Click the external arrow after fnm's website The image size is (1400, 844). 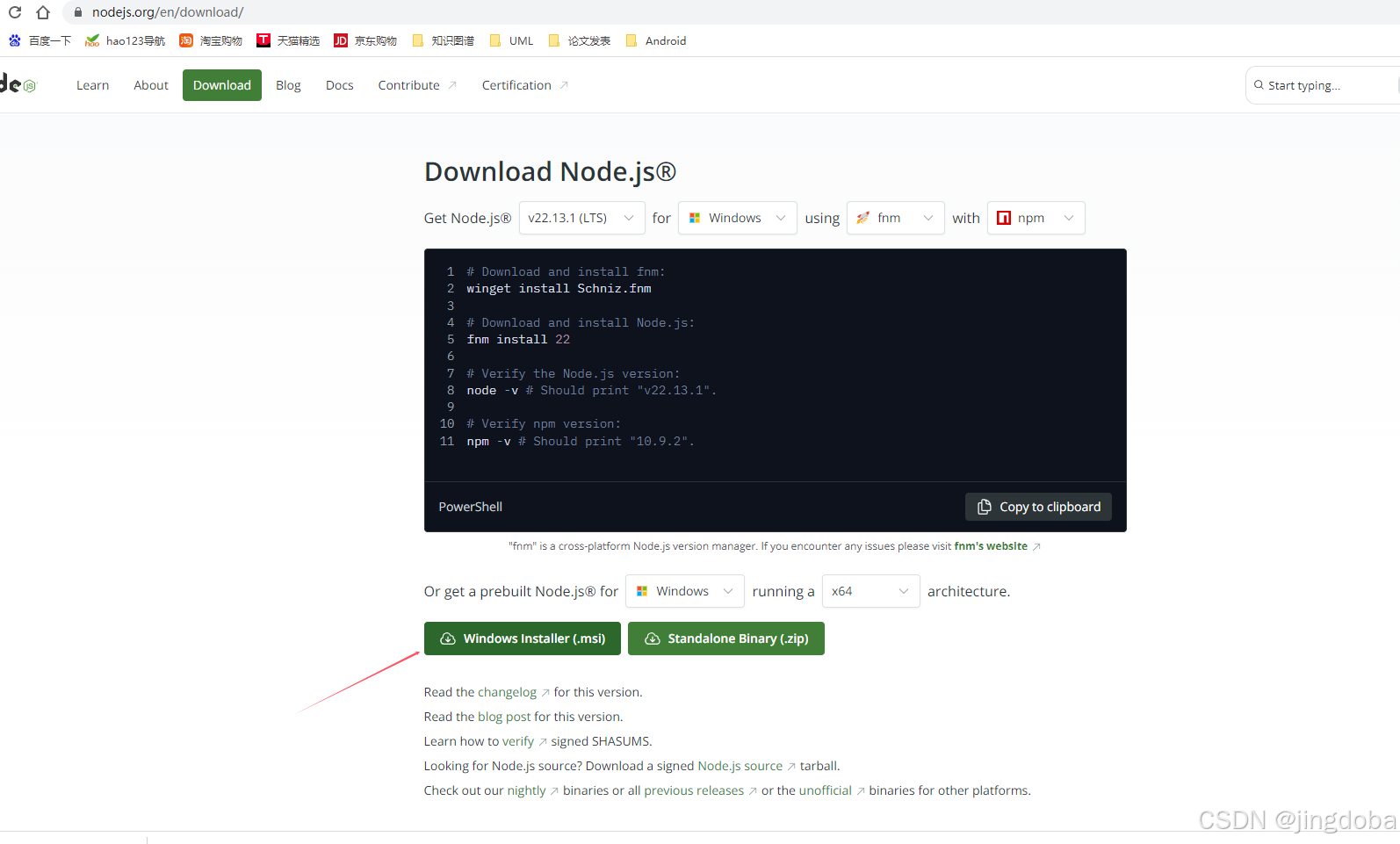1036,546
